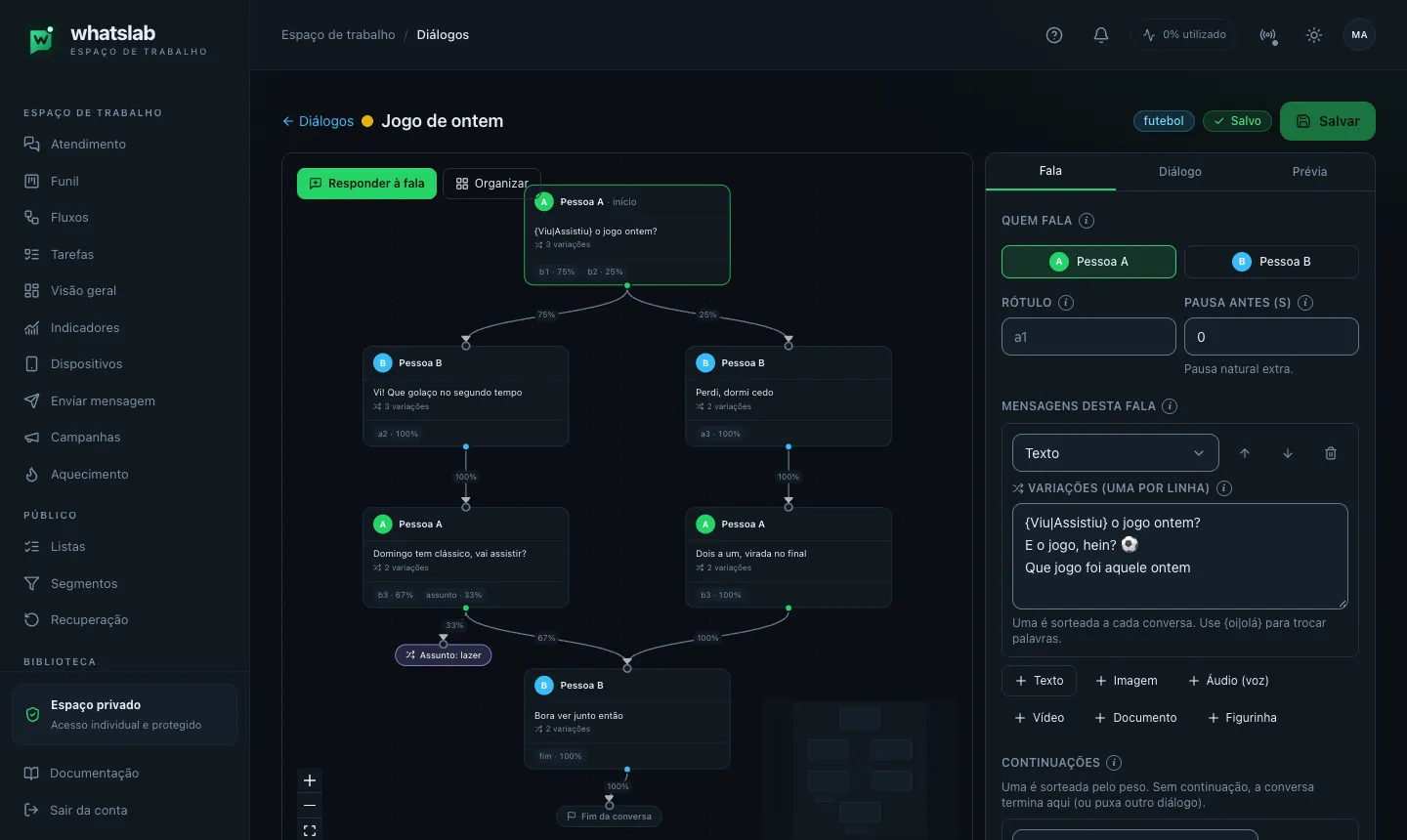Screen dimensions: 1407x840
Task: Move message down with arrow icon
Action: [1288, 453]
